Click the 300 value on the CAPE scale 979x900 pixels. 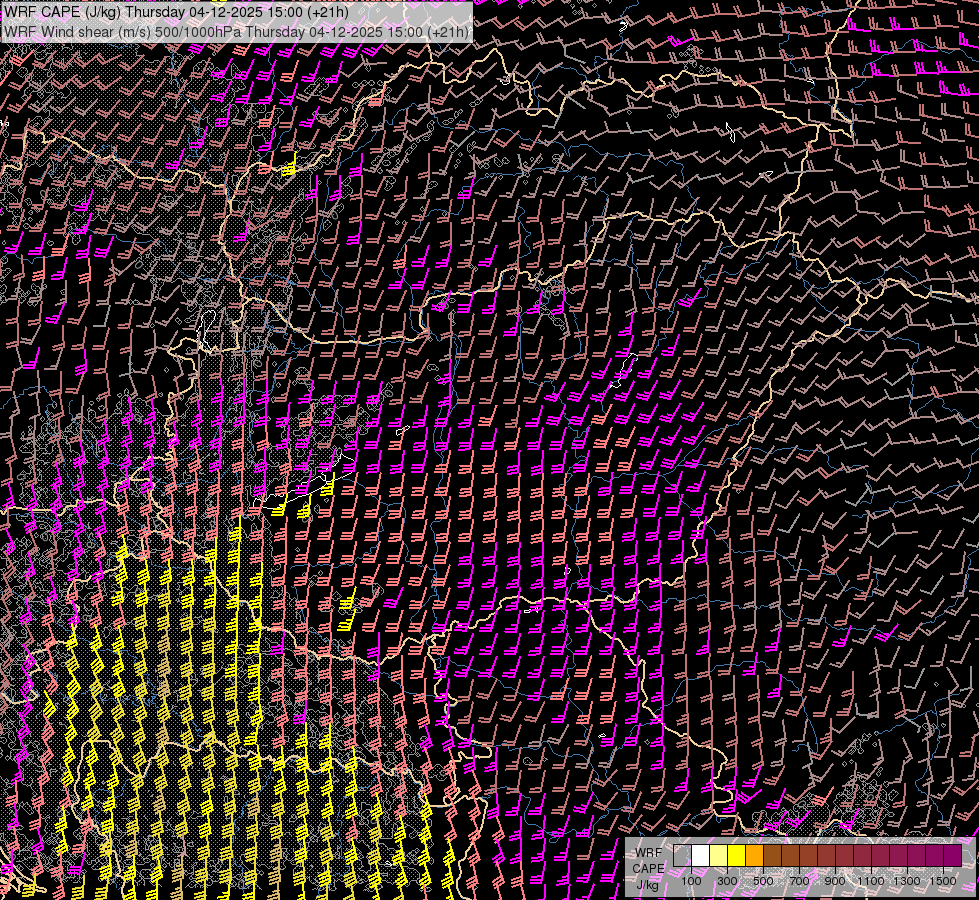pos(727,881)
